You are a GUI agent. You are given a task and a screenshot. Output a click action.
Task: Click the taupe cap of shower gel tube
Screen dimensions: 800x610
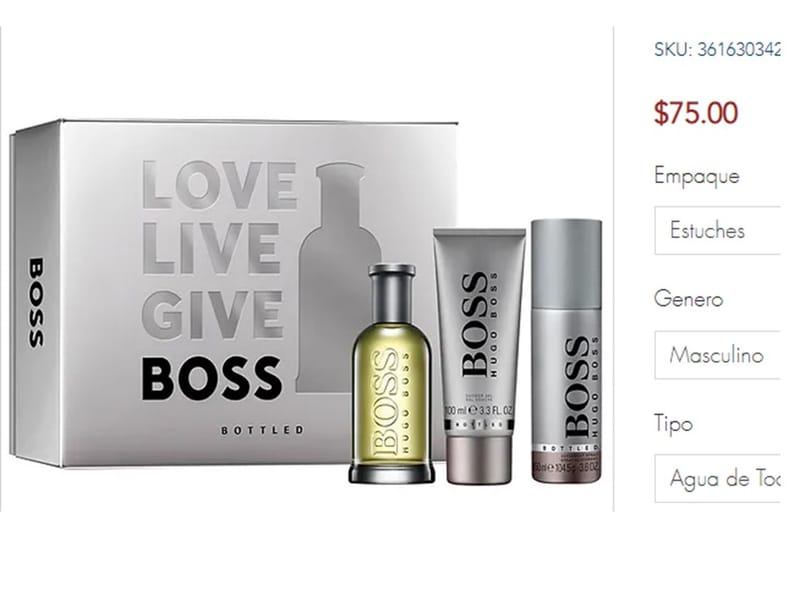(x=479, y=460)
